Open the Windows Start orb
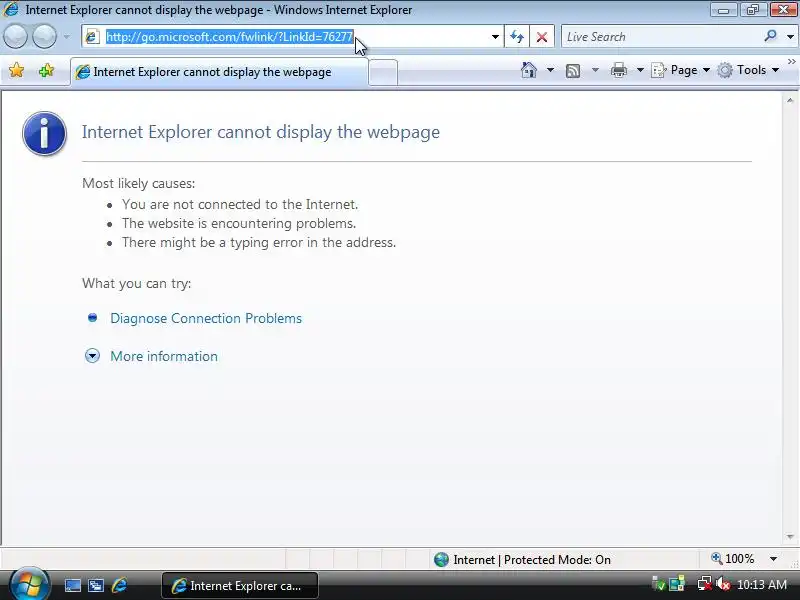 29,585
